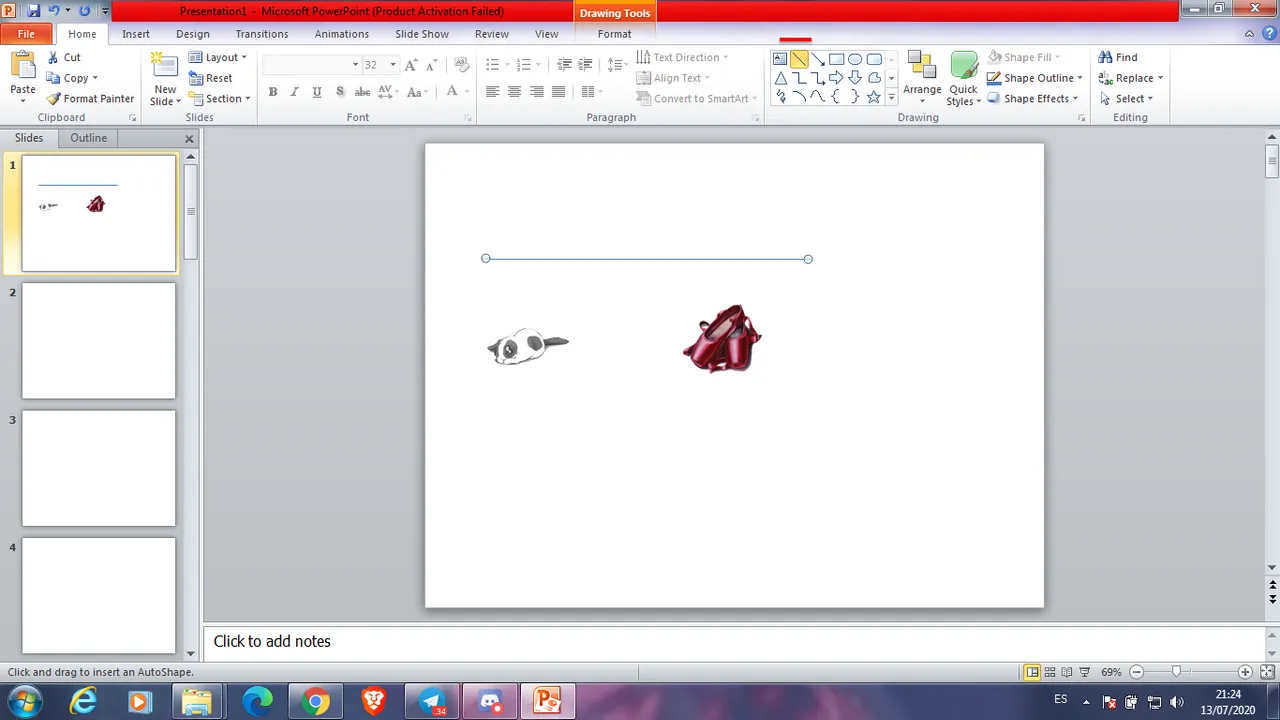This screenshot has height=720, width=1280.
Task: Open the font size dropdown
Action: point(393,65)
